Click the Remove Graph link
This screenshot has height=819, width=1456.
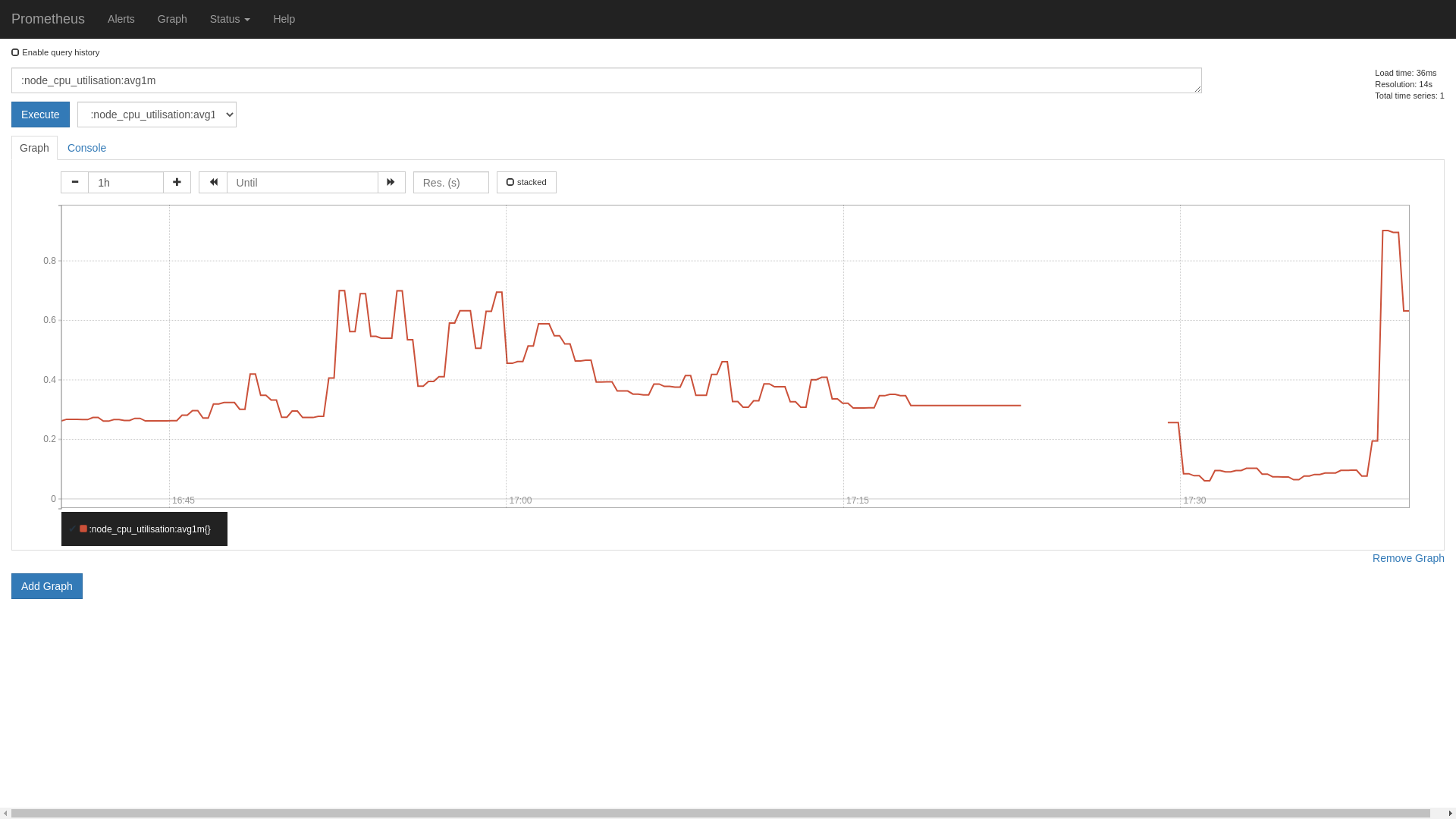tap(1407, 558)
